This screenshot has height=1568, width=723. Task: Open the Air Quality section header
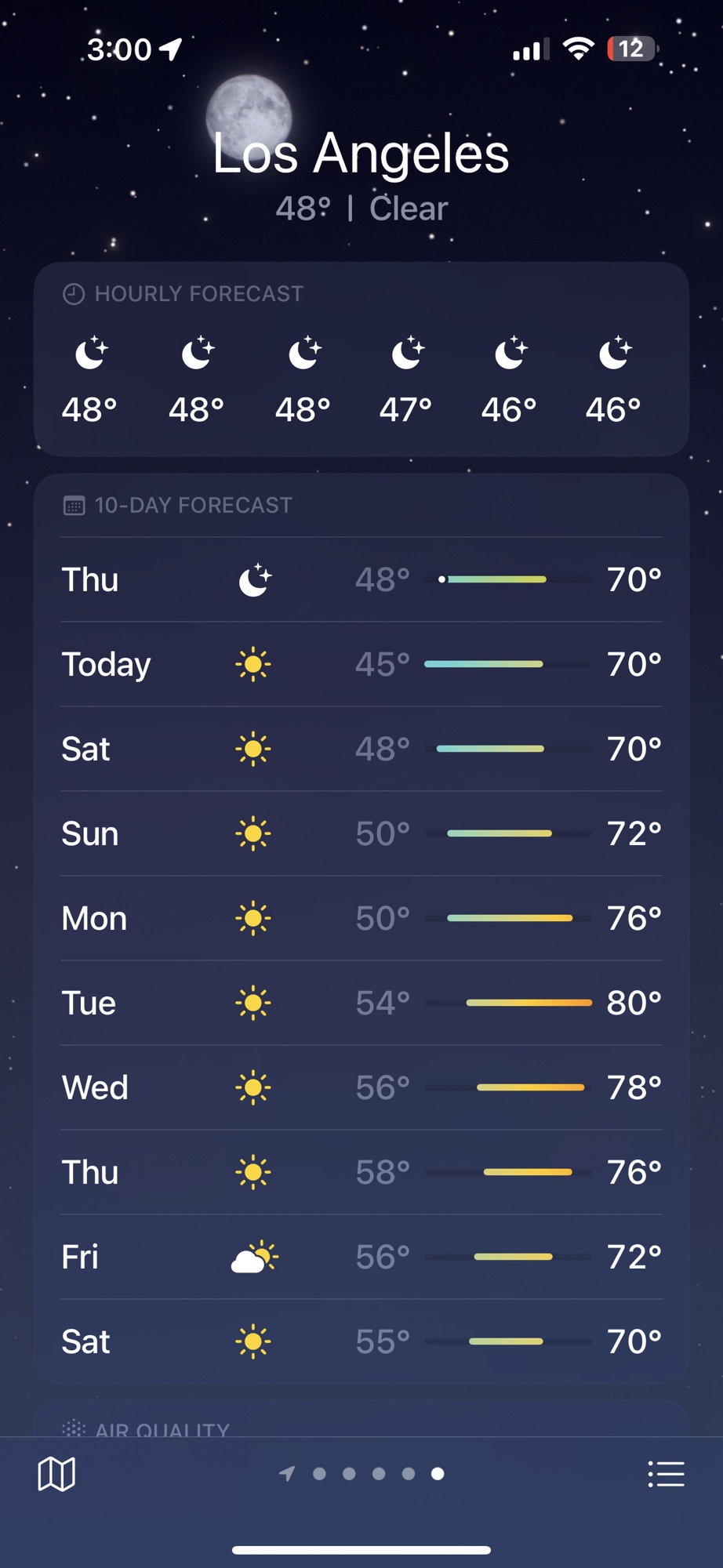pyautogui.click(x=162, y=1429)
